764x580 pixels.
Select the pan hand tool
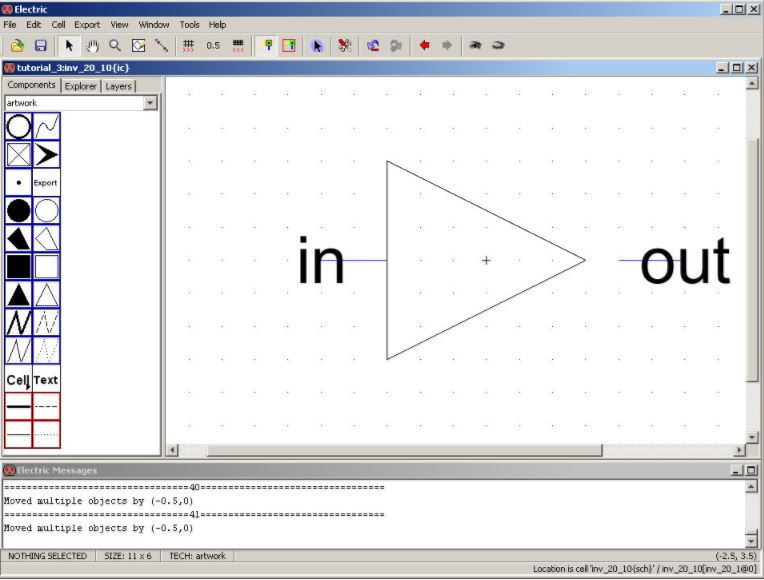pyautogui.click(x=92, y=45)
